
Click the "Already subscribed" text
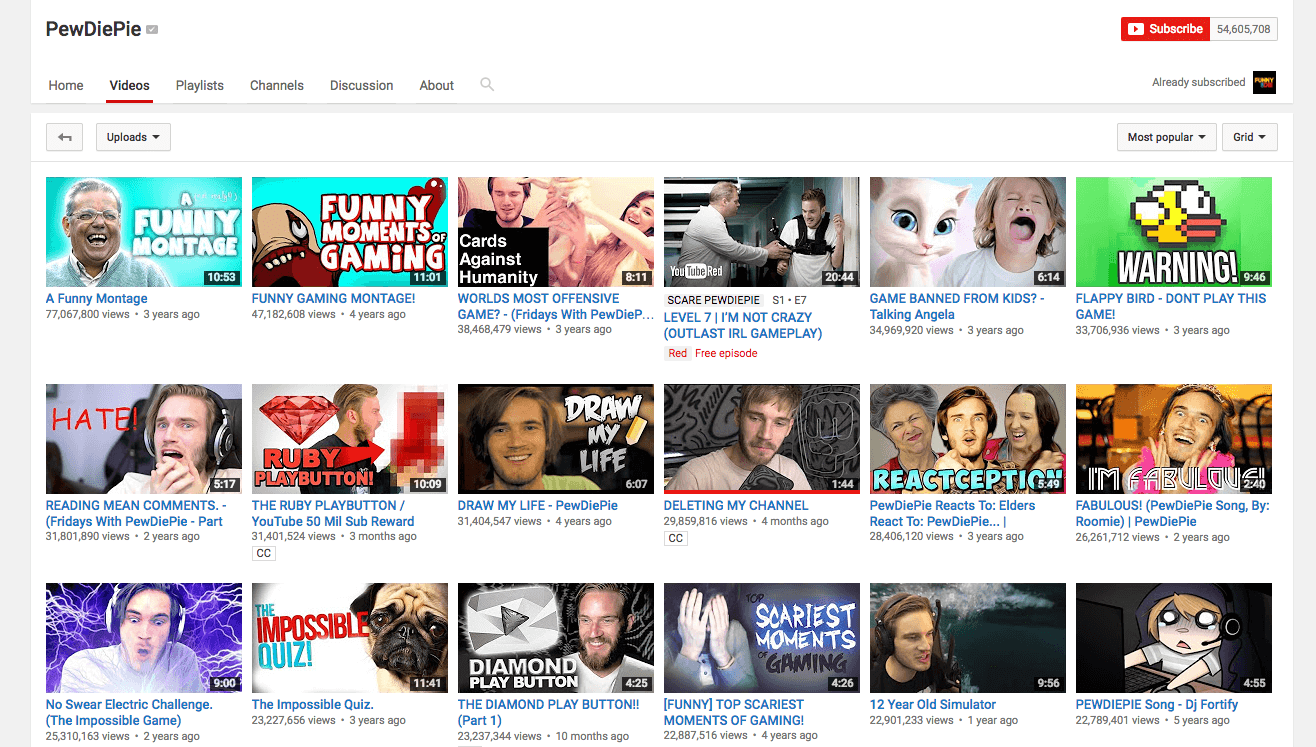[x=1199, y=82]
